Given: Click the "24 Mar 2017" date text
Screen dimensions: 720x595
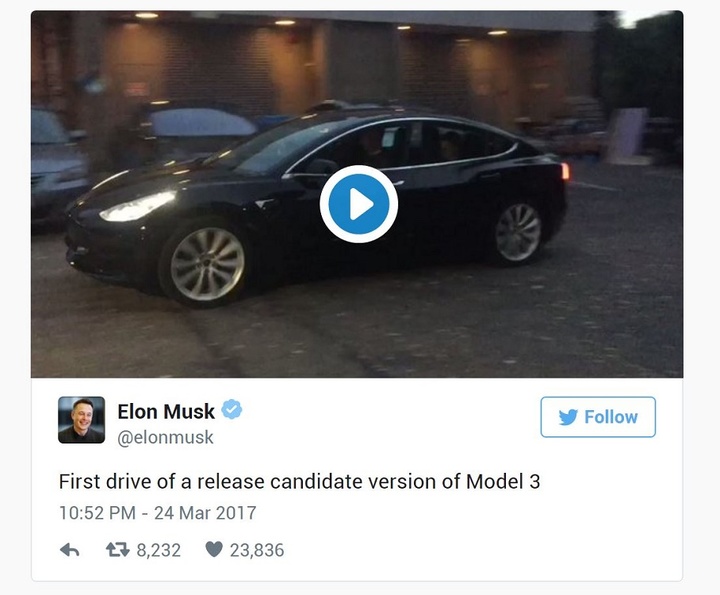Looking at the screenshot, I should 205,513.
